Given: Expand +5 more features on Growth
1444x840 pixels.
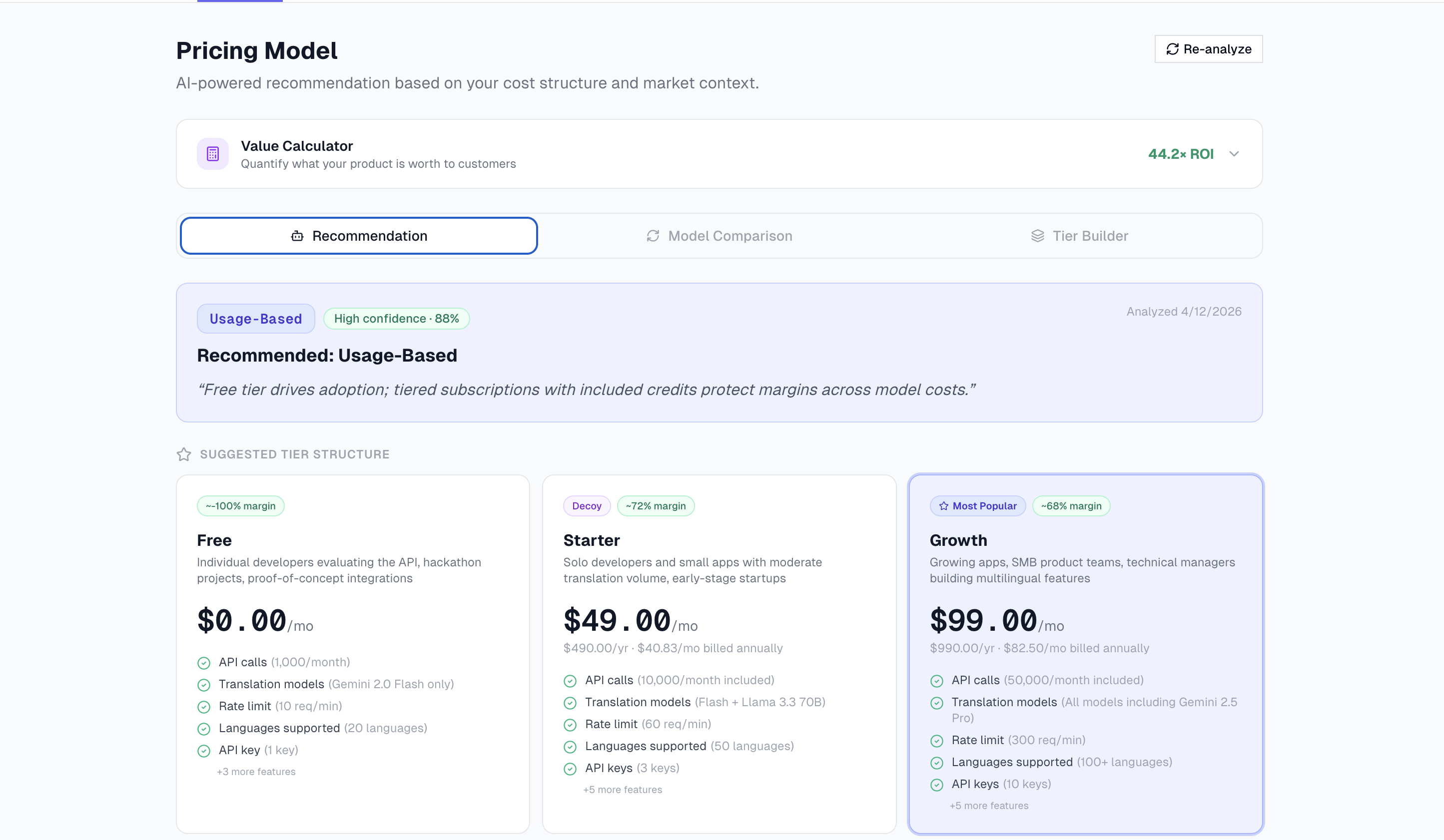Looking at the screenshot, I should coord(988,806).
